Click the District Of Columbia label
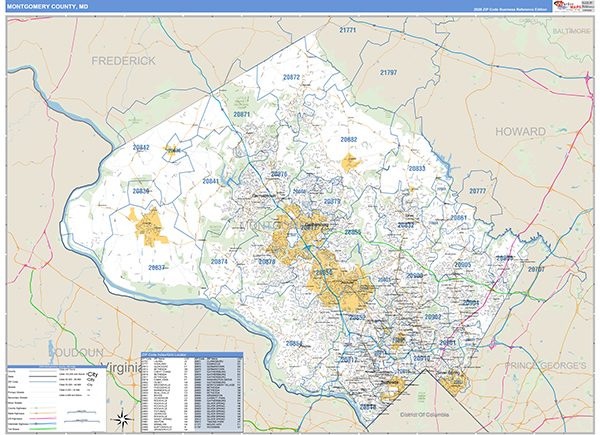This screenshot has width=600, height=435. tap(427, 414)
